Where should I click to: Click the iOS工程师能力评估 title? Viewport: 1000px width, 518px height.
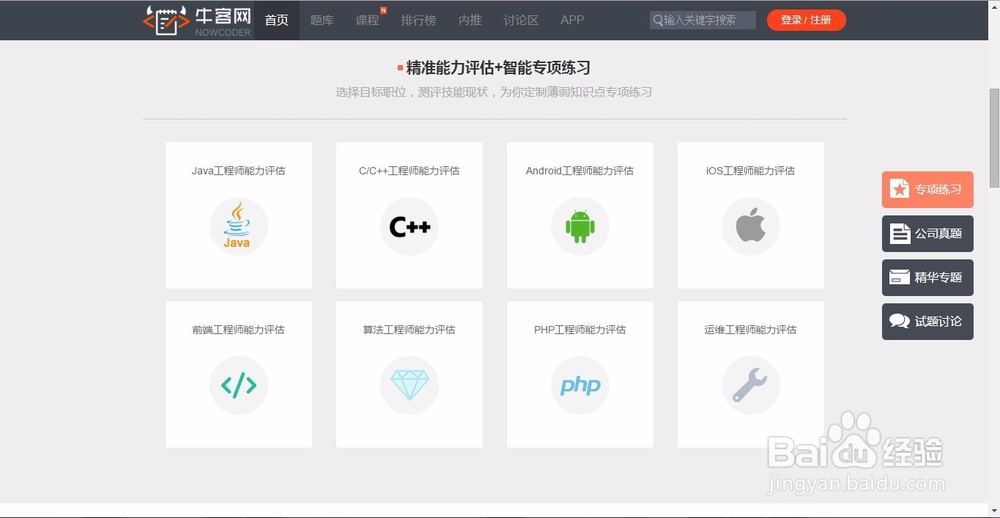pos(751,171)
